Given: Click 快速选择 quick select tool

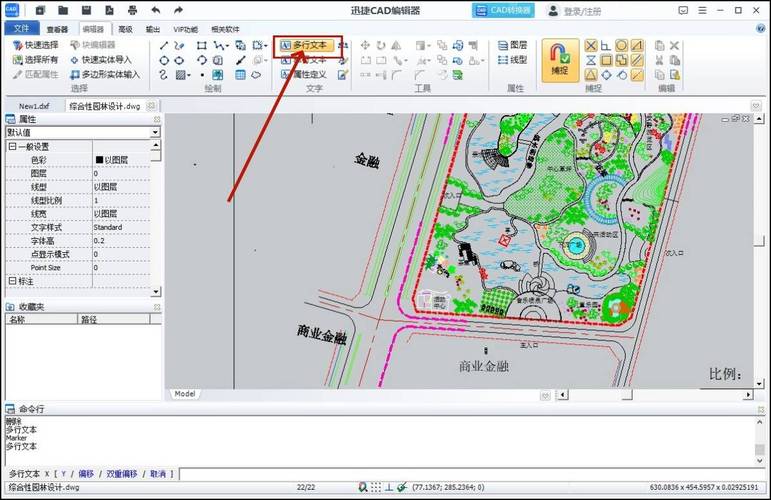Looking at the screenshot, I should point(35,45).
